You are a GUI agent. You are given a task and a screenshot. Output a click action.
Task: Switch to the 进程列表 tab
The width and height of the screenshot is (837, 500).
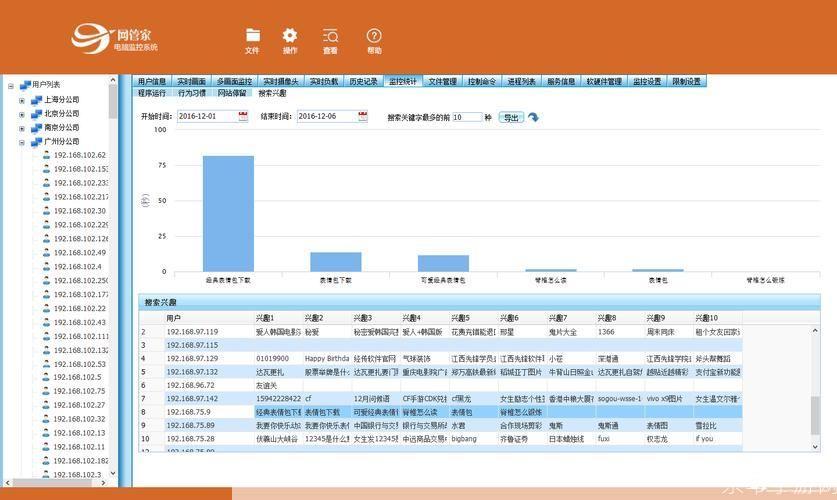(x=522, y=81)
